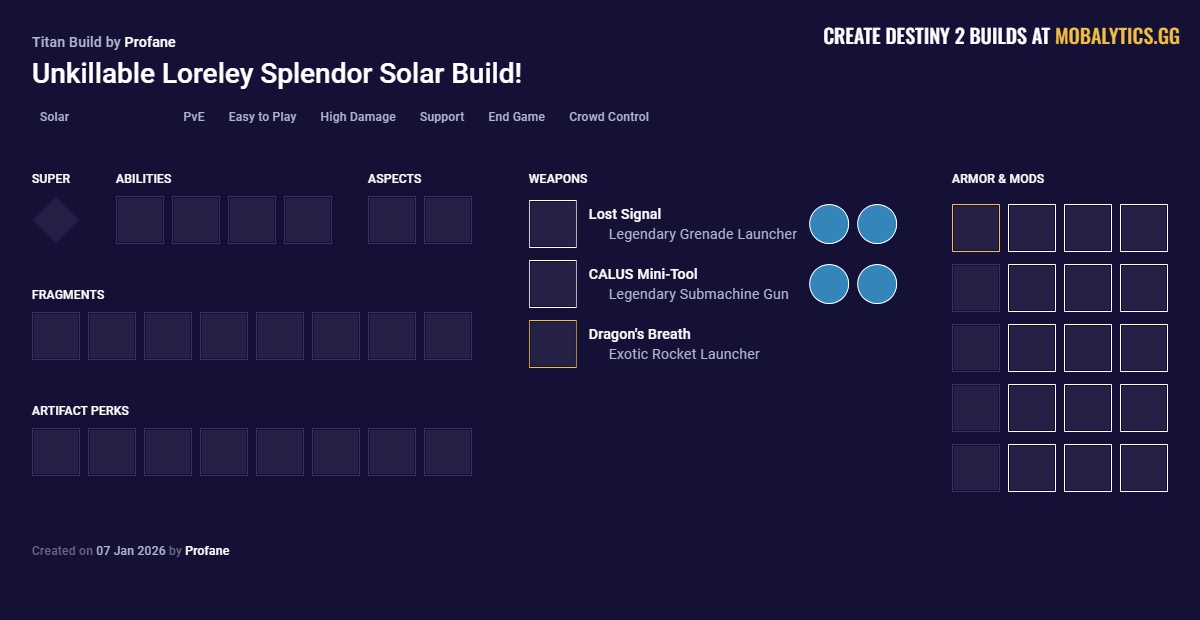
Task: Click the highlighted first Armor & Mods slot
Action: coord(975,228)
